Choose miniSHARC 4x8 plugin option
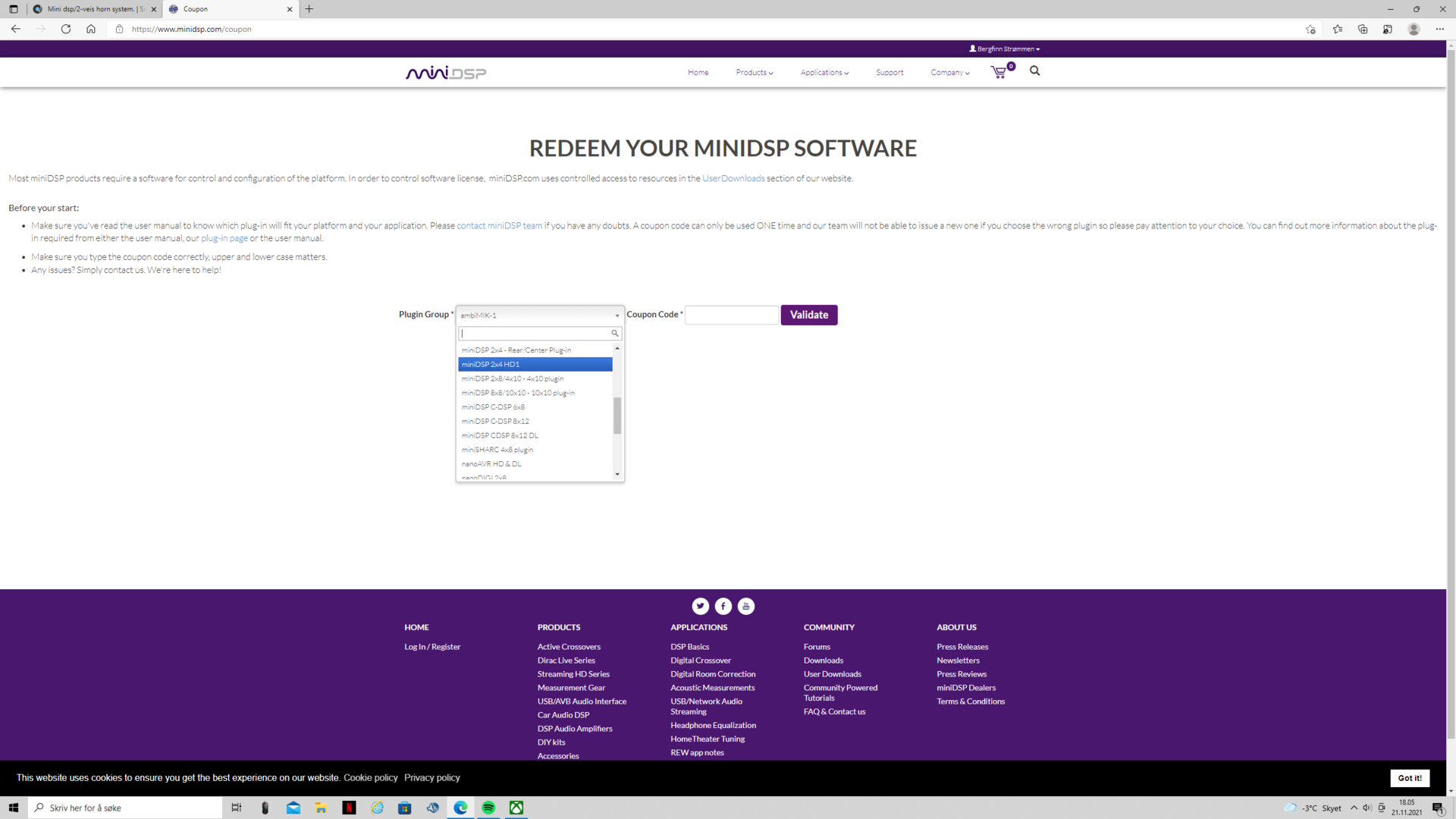The width and height of the screenshot is (1456, 819). click(497, 450)
